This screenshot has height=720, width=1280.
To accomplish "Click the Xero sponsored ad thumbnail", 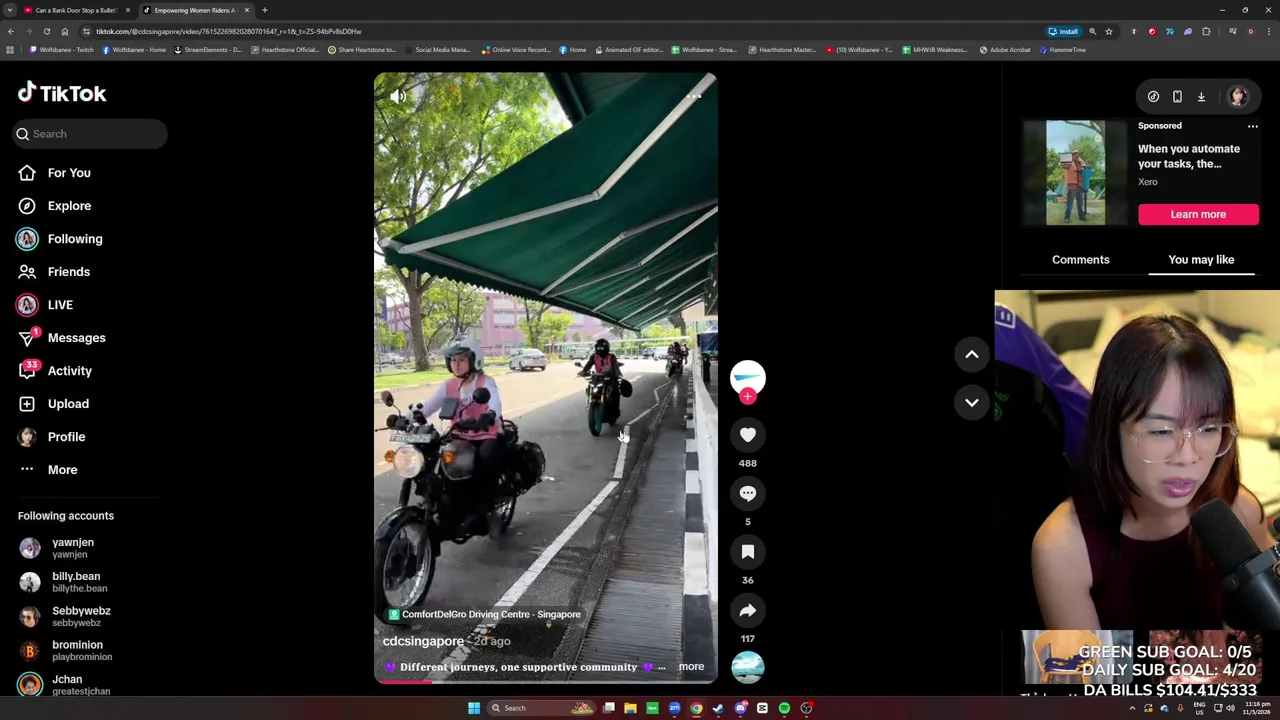I will 1076,173.
